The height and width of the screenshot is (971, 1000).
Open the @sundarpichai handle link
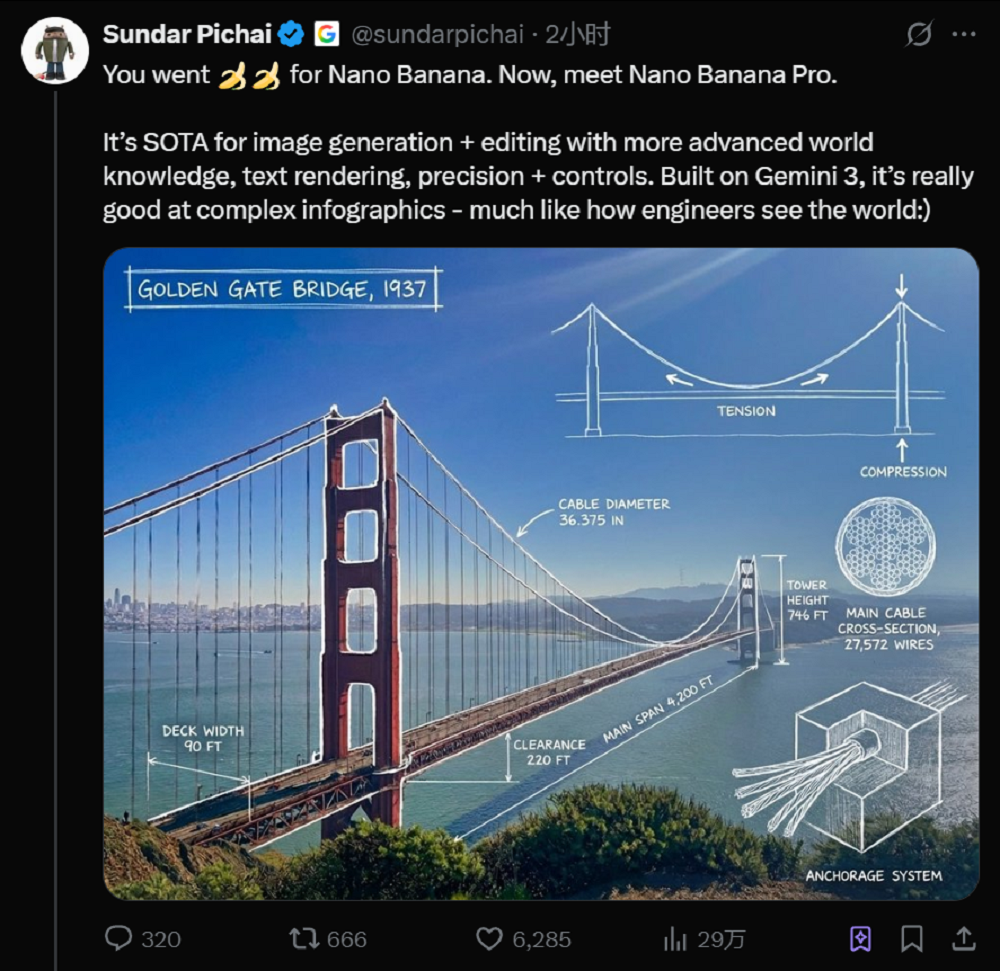437,35
